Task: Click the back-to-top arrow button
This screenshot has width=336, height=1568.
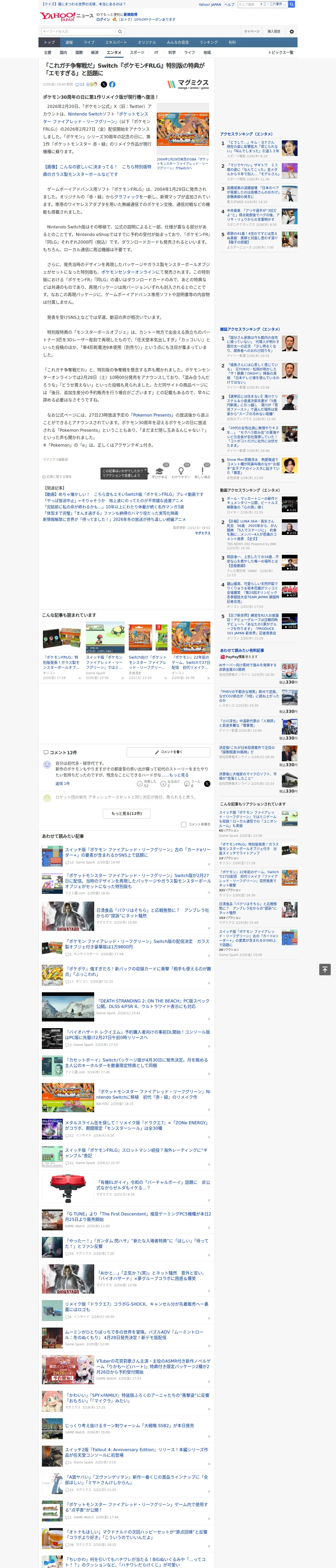Action: coord(325,970)
